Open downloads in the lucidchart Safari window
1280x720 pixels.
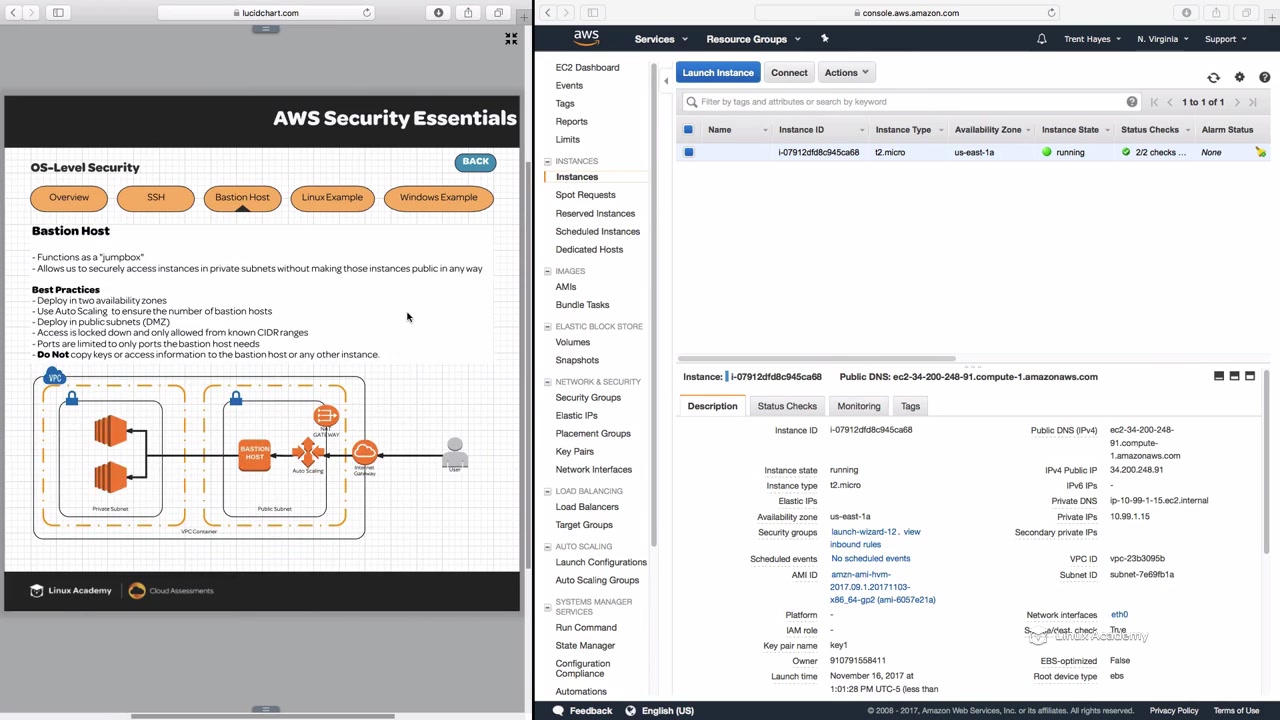438,13
